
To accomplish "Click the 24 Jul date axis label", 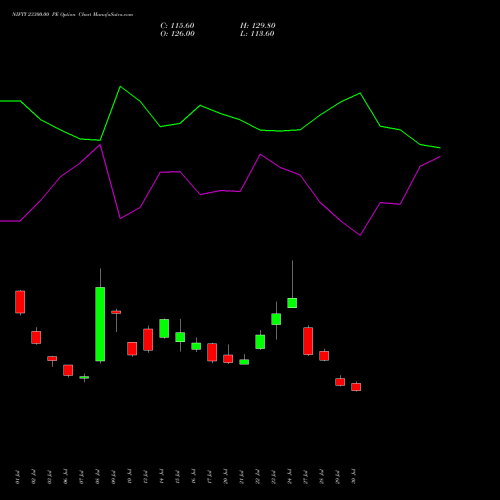I will click(289, 477).
